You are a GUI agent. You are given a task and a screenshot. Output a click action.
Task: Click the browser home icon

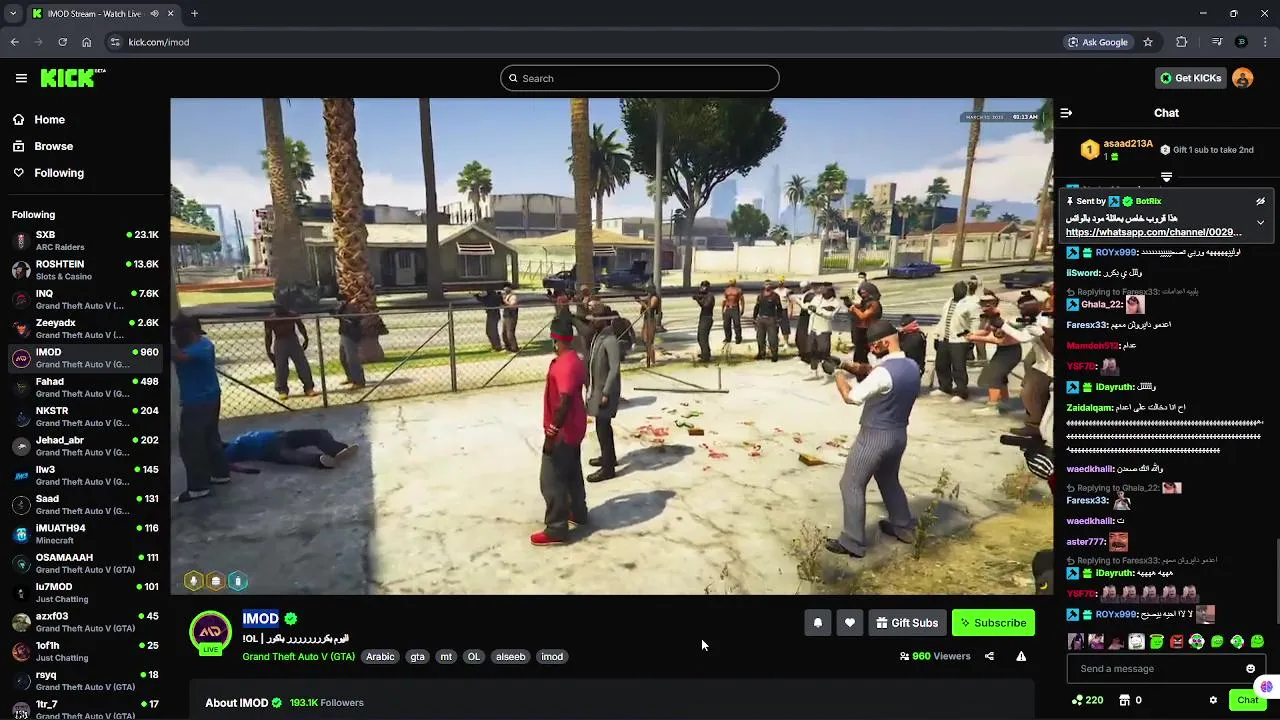[86, 42]
